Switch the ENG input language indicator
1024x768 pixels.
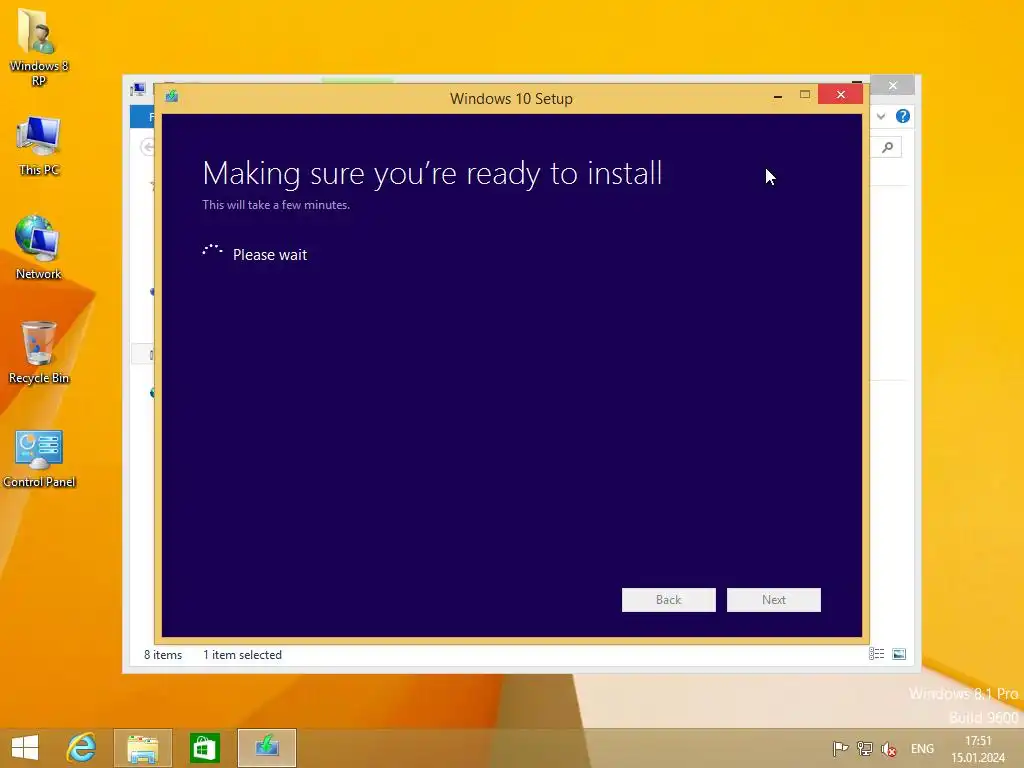click(x=922, y=749)
